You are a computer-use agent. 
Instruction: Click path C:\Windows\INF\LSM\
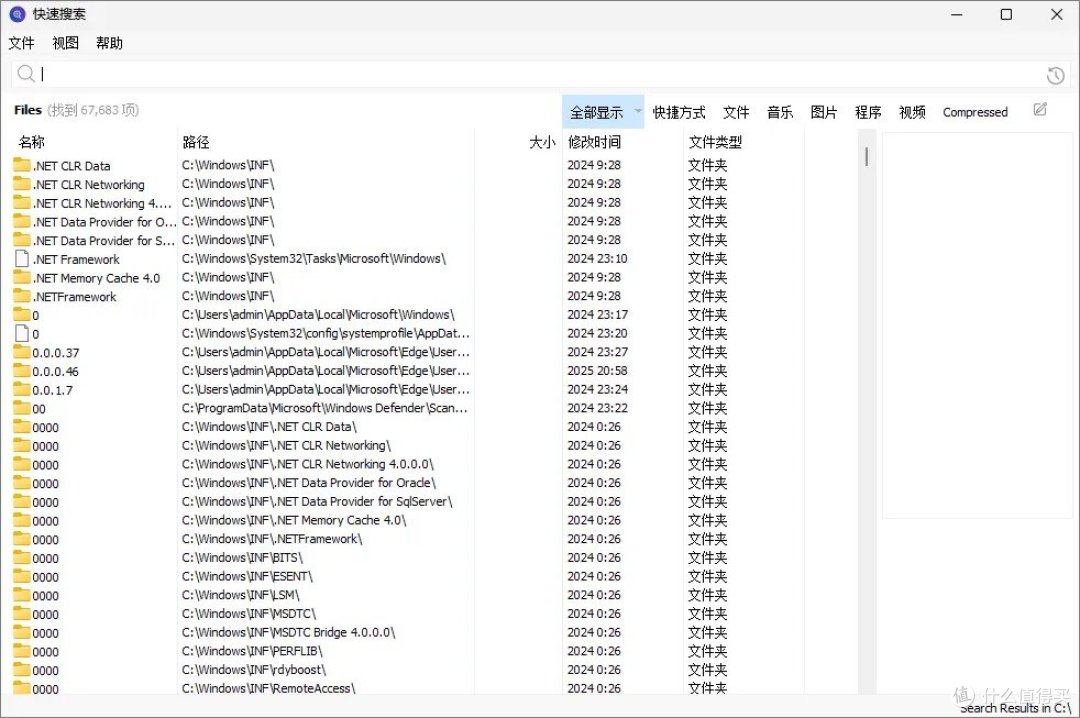(x=241, y=595)
